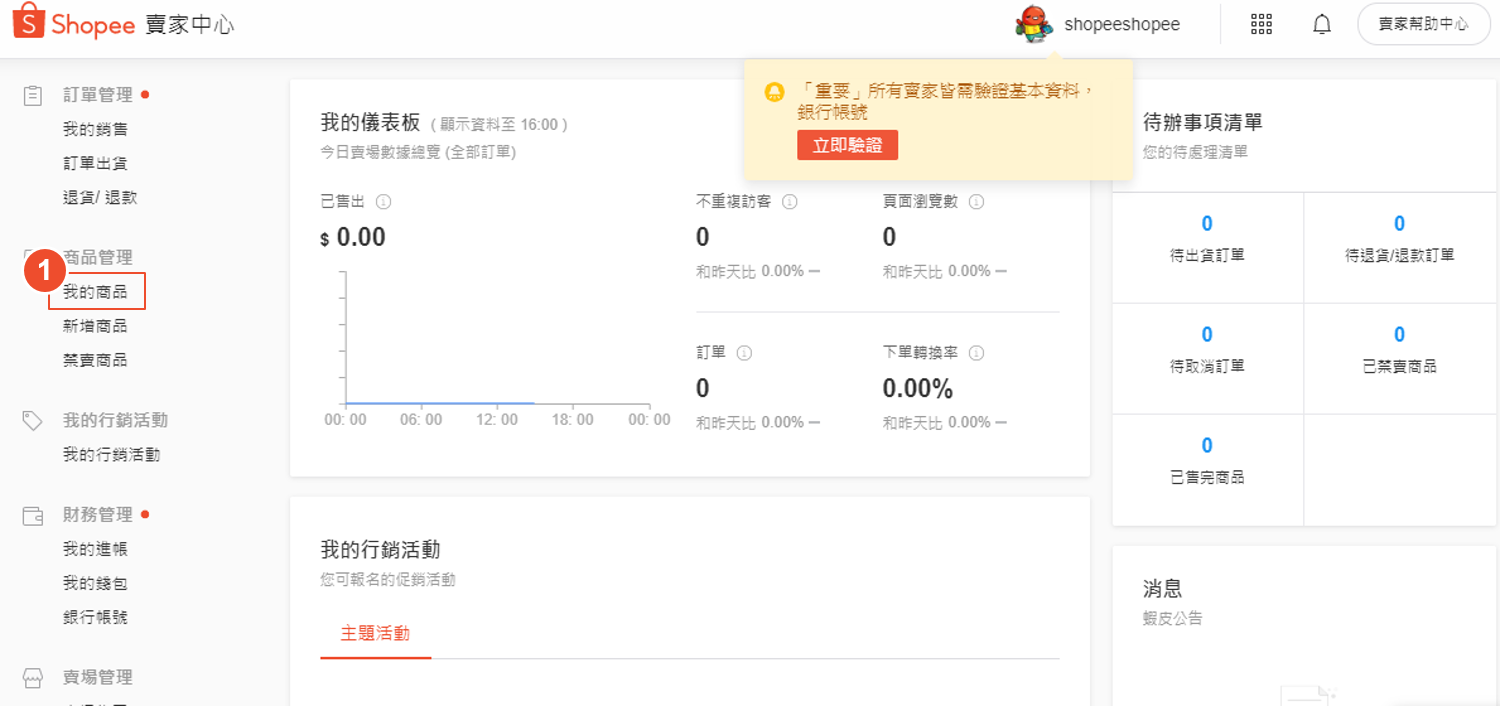Open 我的商品 in the sidebar
The image size is (1500, 706).
point(96,292)
